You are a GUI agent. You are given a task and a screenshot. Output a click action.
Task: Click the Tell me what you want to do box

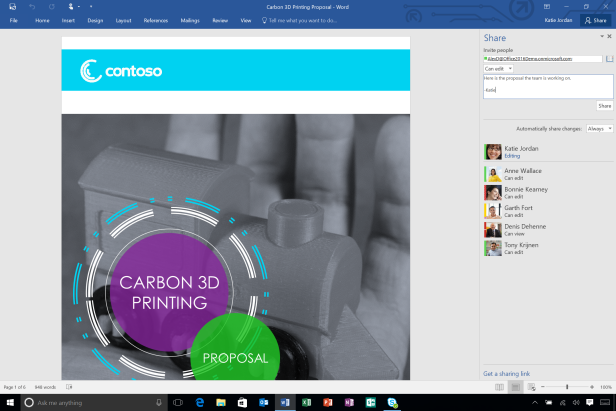[x=300, y=20]
